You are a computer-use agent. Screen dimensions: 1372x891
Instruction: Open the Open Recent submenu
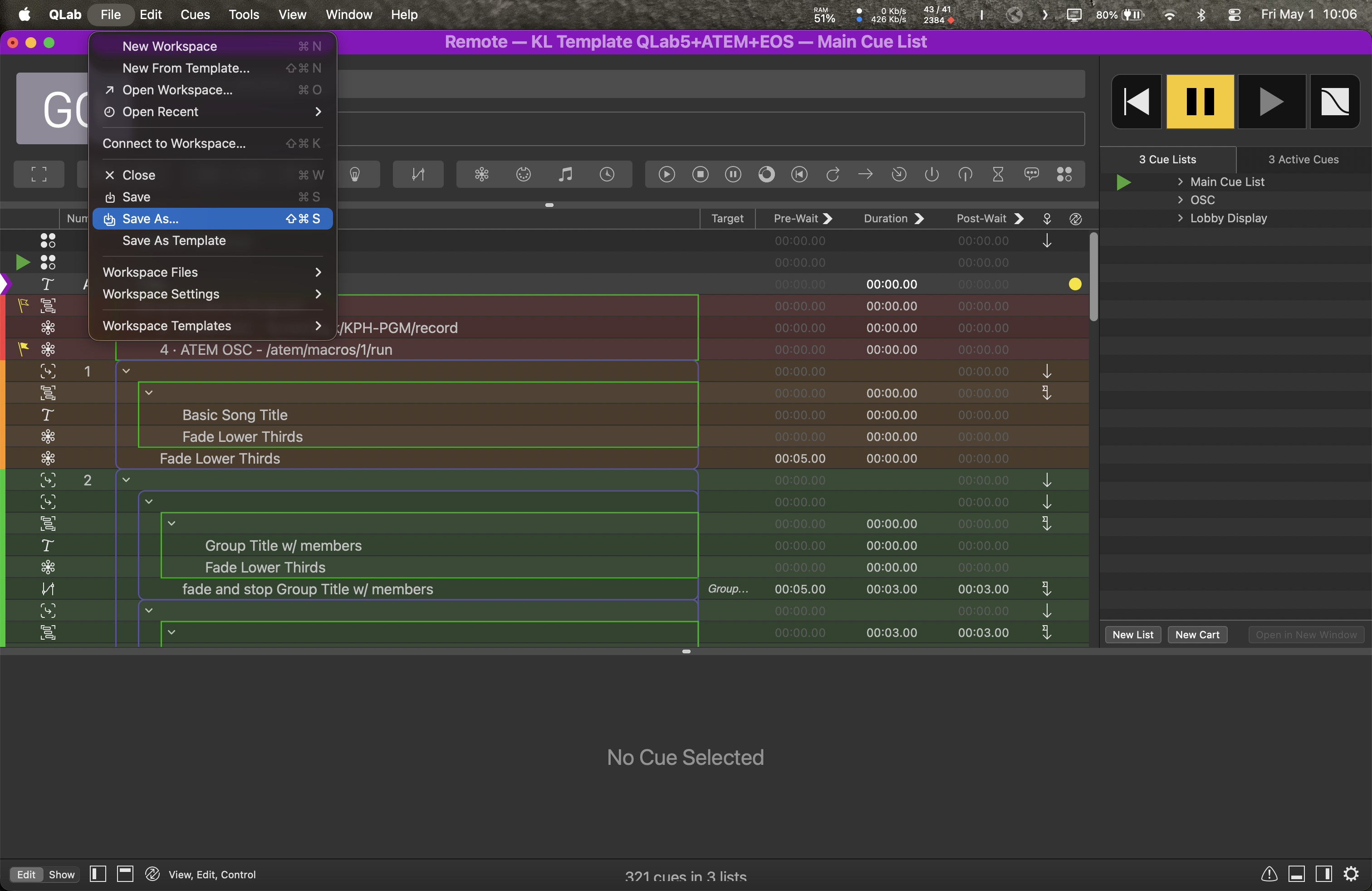pos(213,112)
